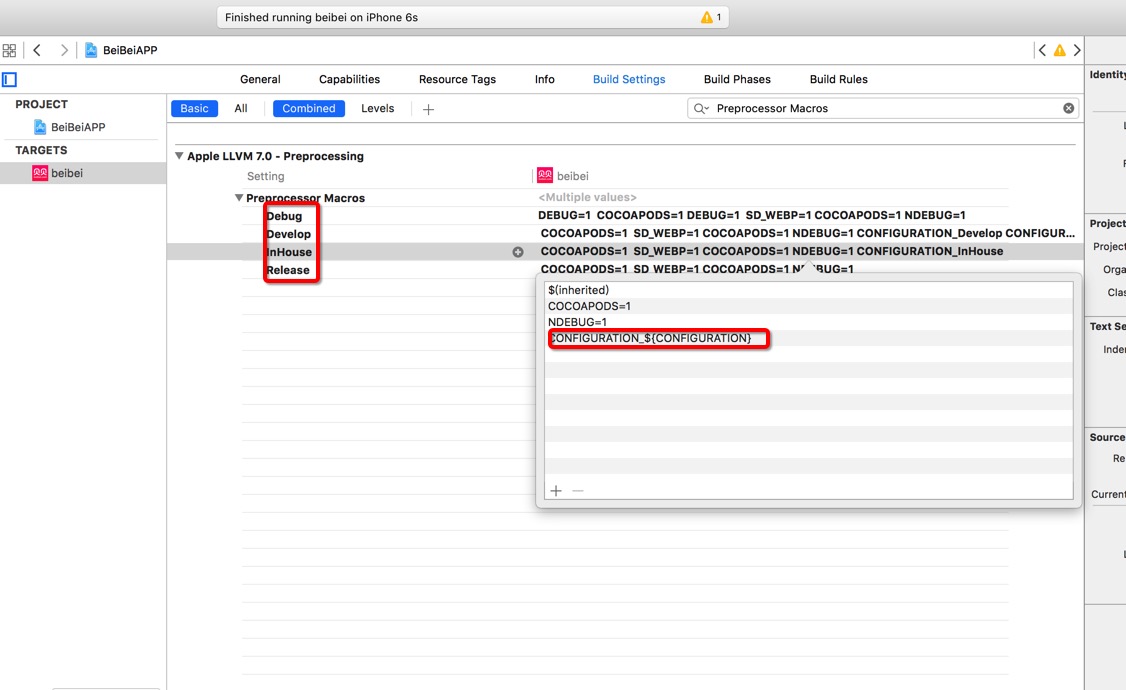Select the COCOAPODS=1 entry in the popup
This screenshot has height=690, width=1126.
pos(809,306)
